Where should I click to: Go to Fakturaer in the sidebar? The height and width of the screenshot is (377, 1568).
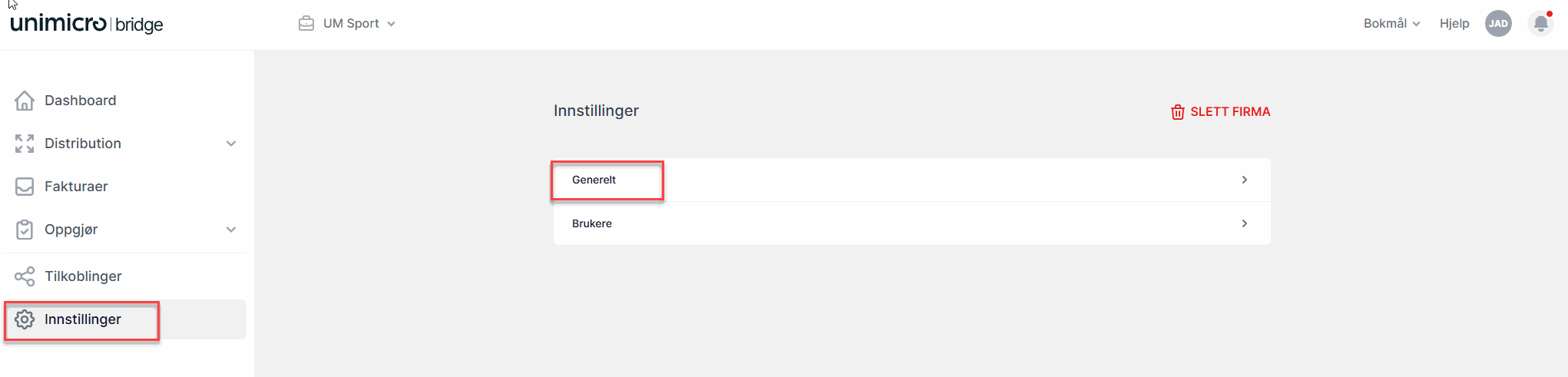[x=76, y=187]
